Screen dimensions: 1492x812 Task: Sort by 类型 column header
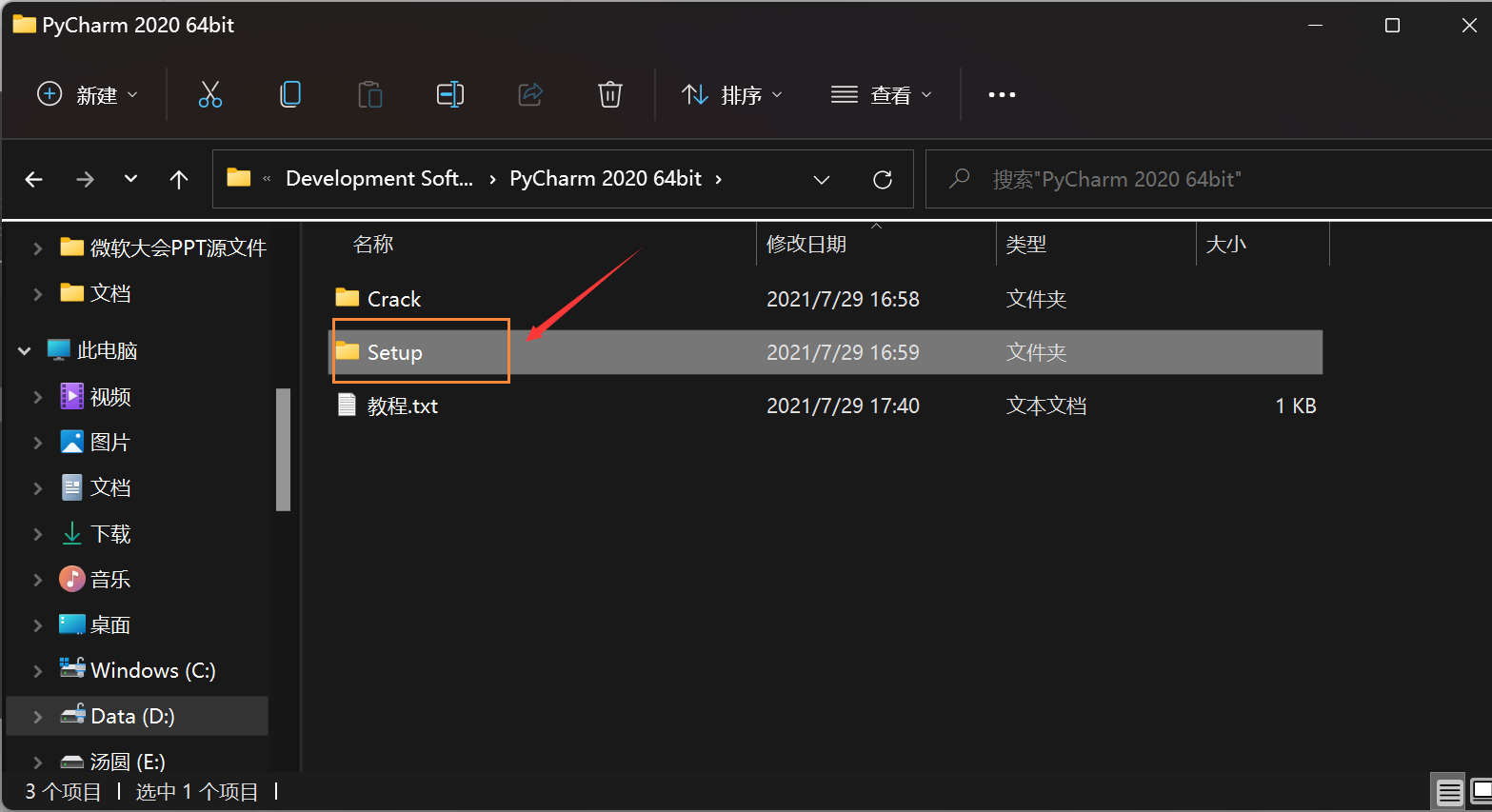click(x=1025, y=244)
